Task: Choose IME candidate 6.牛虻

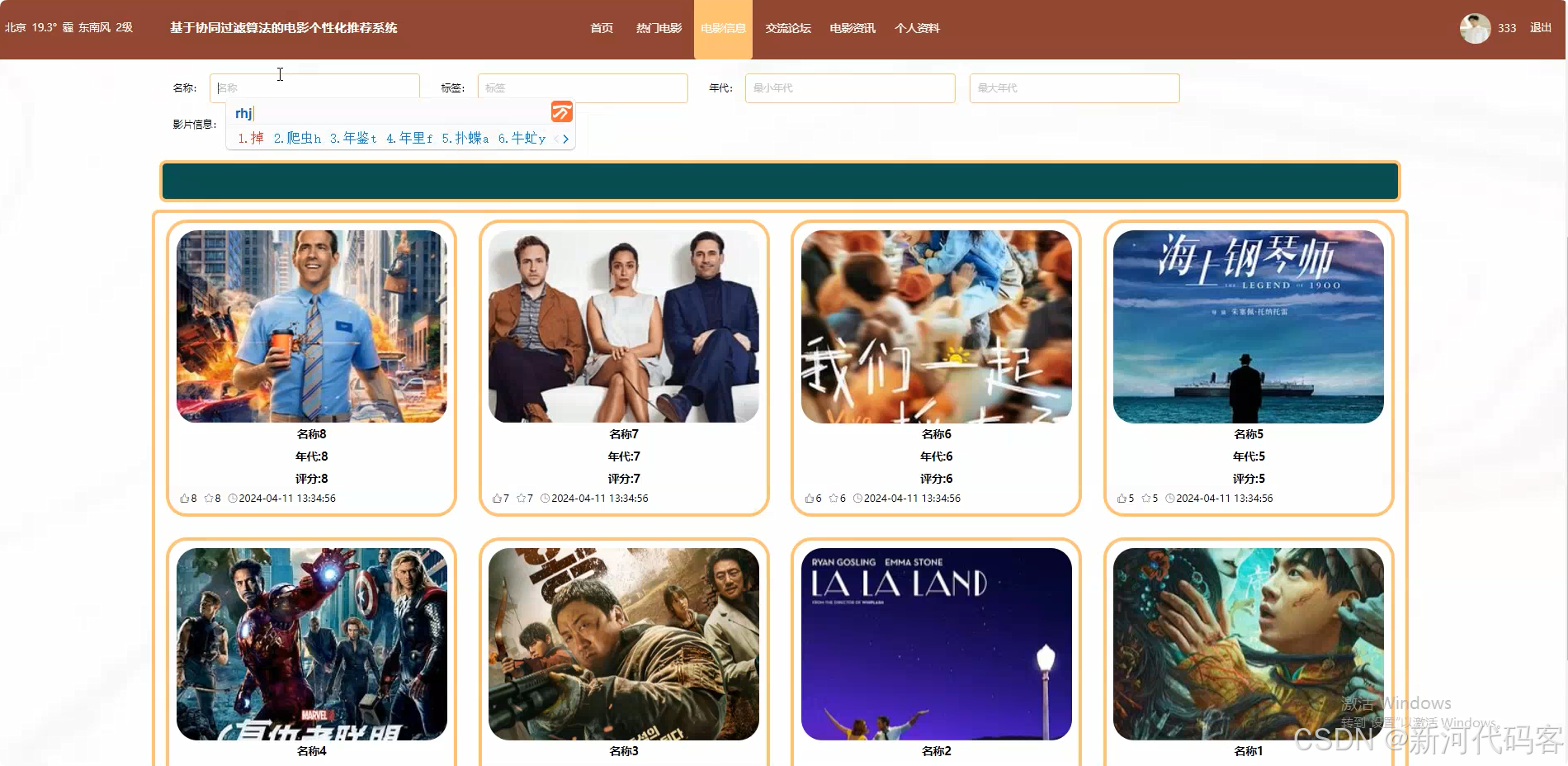Action: 522,139
